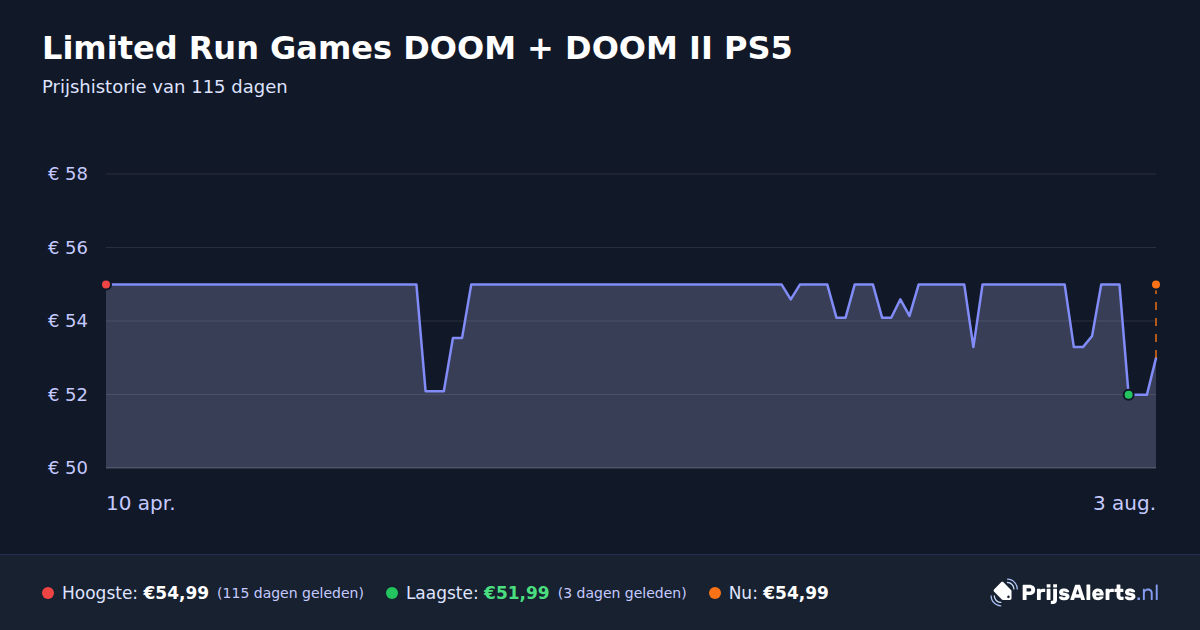Viewport: 1200px width, 630px height.
Task: Click the red highest-price dot in legend
Action: click(48, 593)
